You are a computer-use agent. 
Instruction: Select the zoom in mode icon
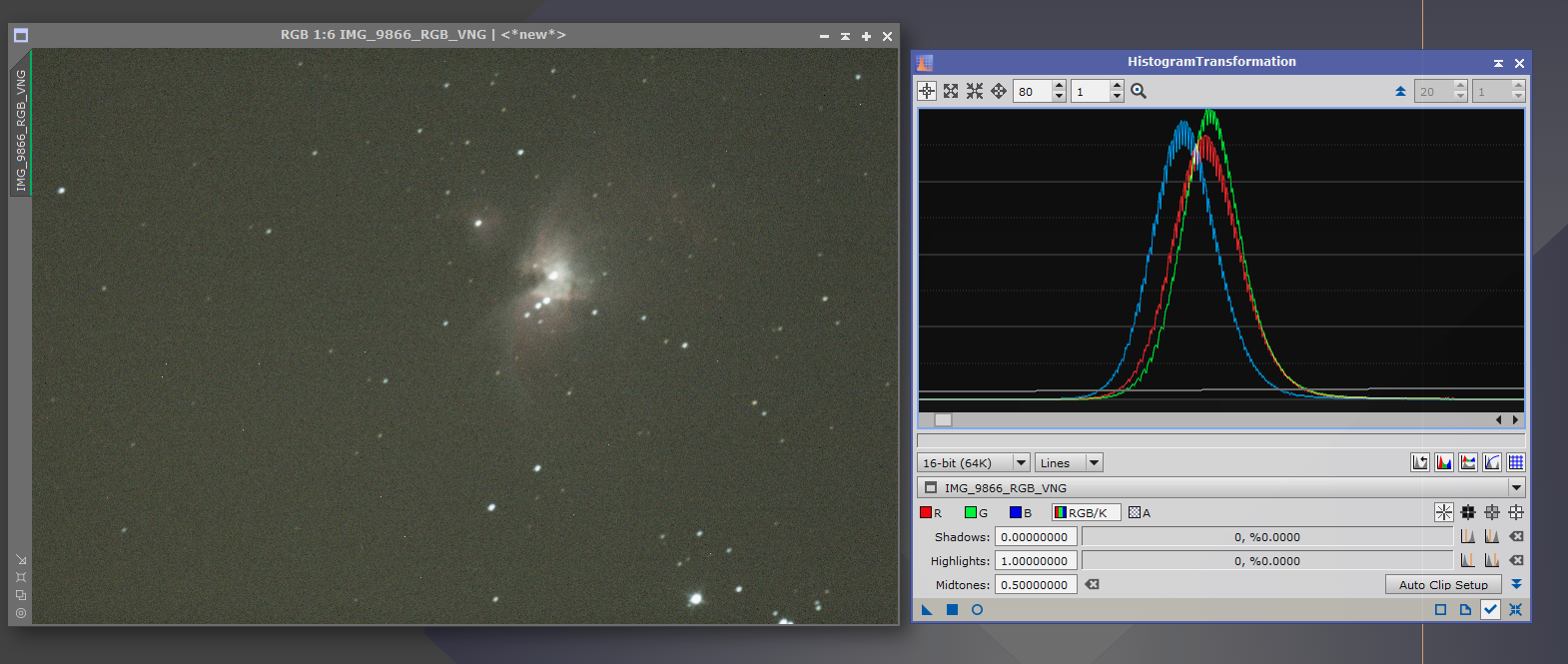[x=951, y=91]
